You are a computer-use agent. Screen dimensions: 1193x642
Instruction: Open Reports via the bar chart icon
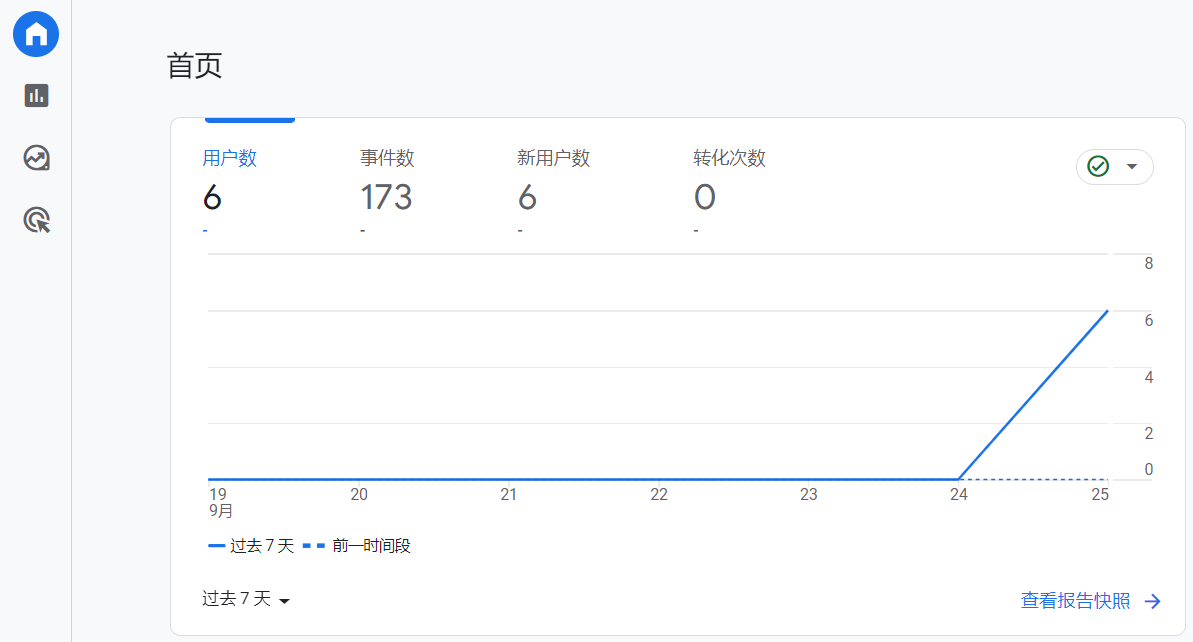click(37, 96)
